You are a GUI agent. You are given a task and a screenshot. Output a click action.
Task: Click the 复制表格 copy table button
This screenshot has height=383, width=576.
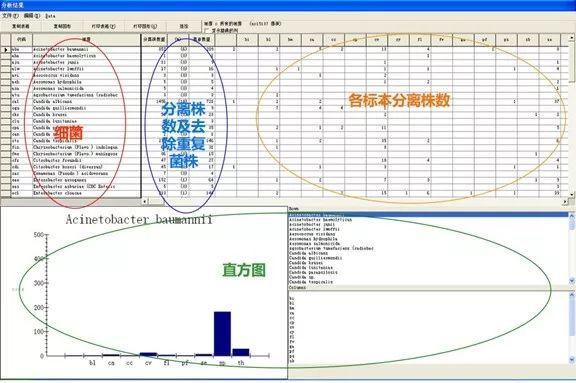tap(21, 26)
